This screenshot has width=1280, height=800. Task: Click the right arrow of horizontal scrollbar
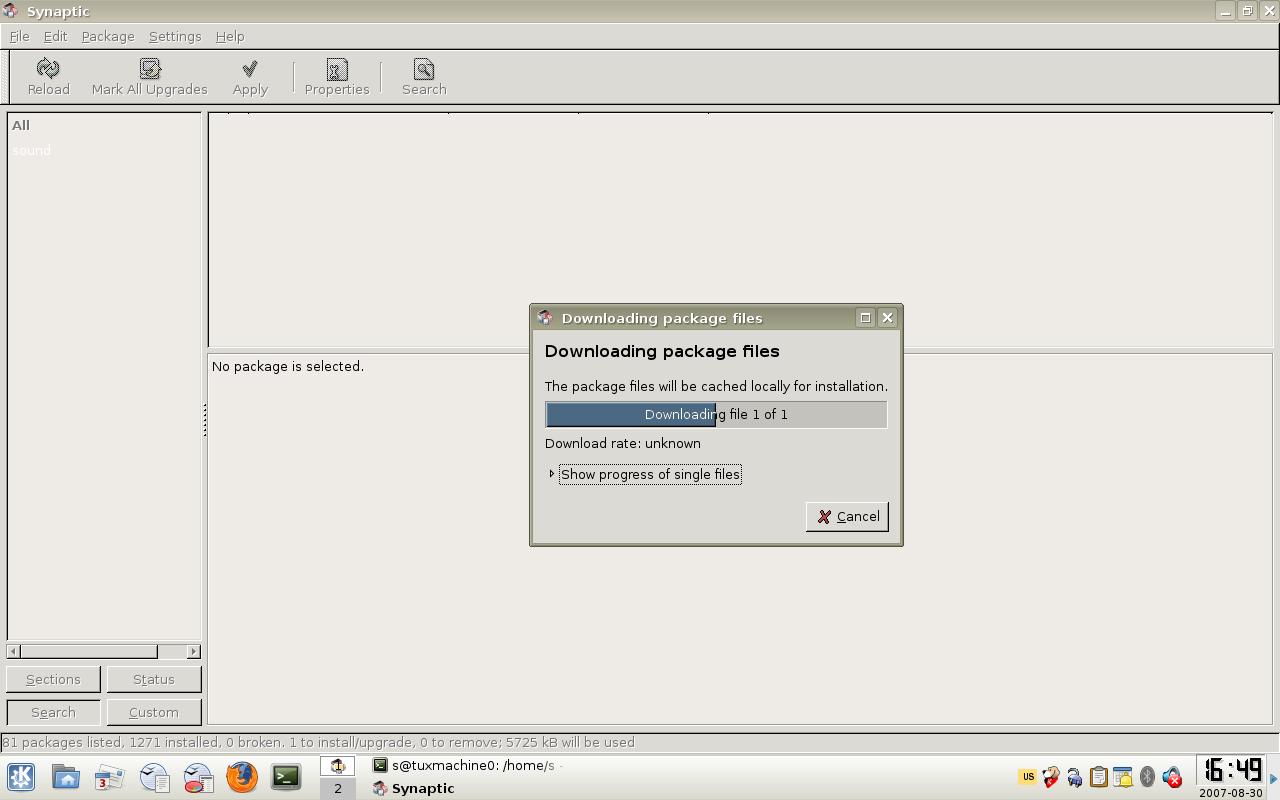(x=194, y=651)
